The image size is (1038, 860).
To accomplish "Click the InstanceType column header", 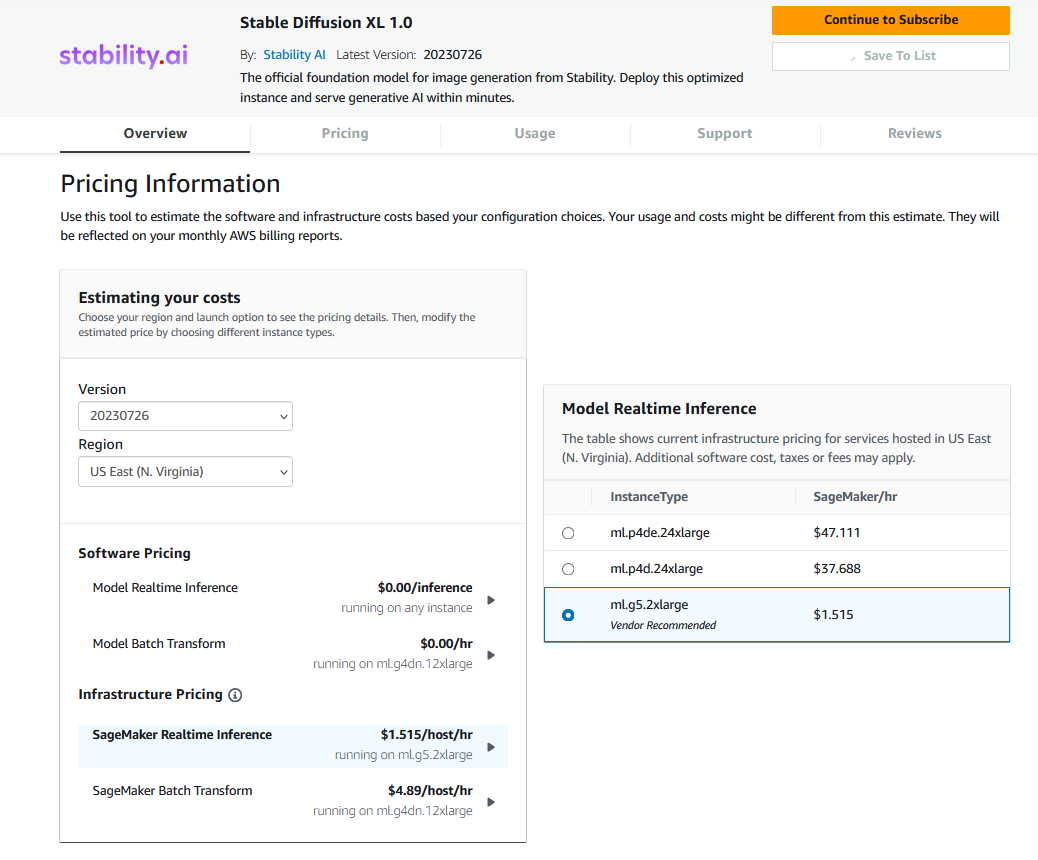I will [x=649, y=497].
